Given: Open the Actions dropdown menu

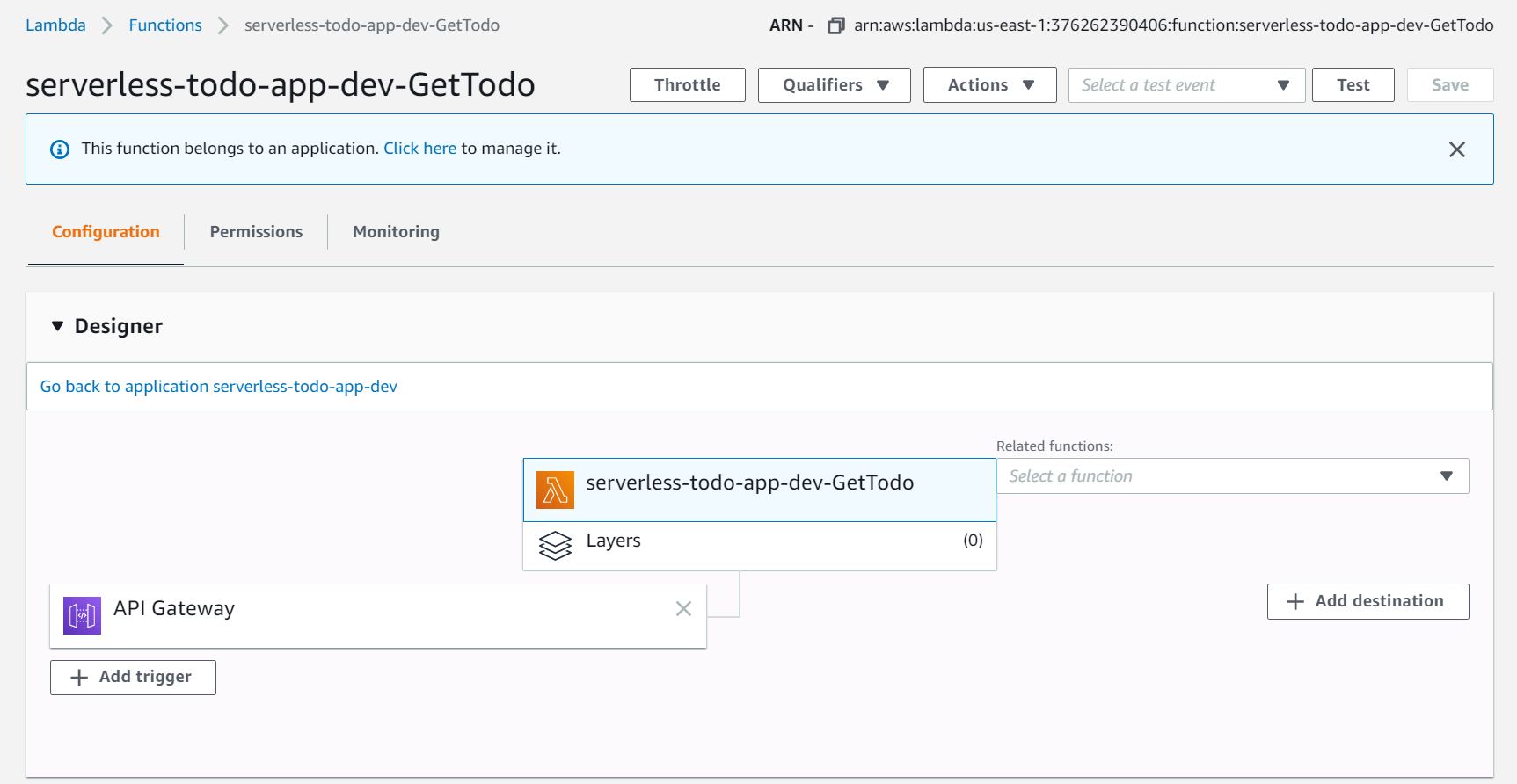Looking at the screenshot, I should (989, 85).
